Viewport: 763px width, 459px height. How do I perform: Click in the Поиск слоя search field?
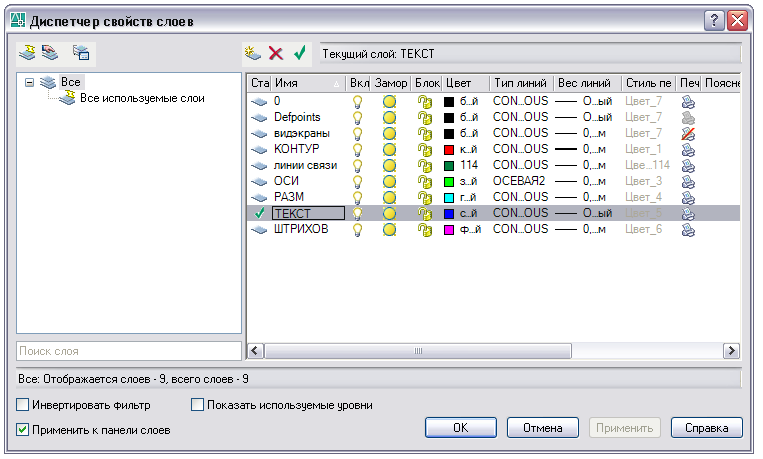[129, 351]
